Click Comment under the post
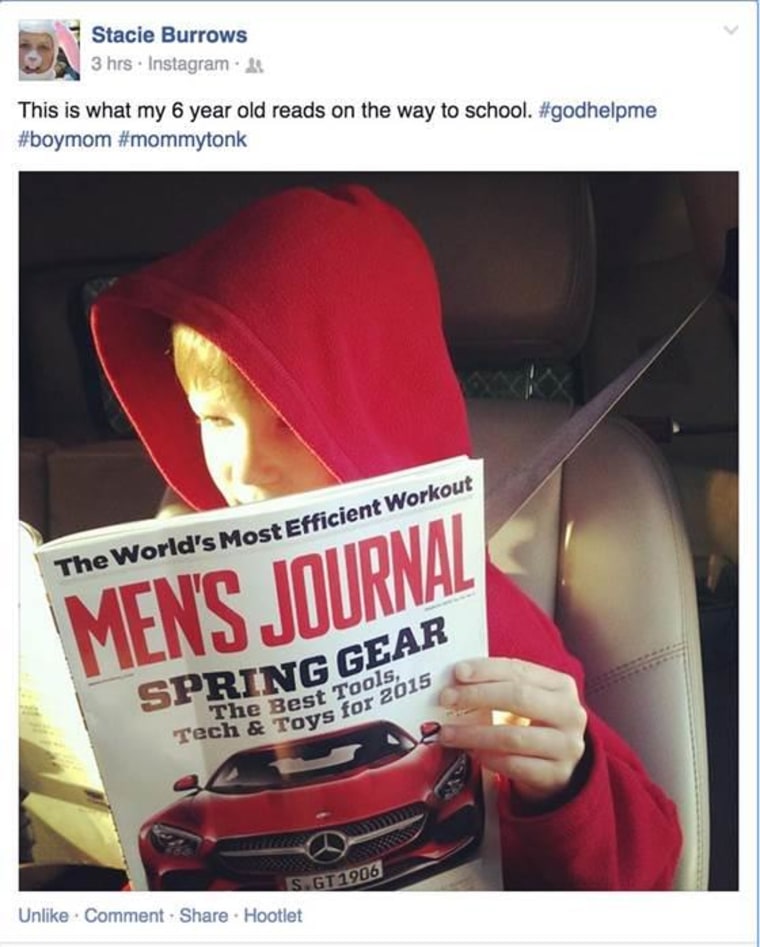The width and height of the screenshot is (760, 947). pos(124,916)
